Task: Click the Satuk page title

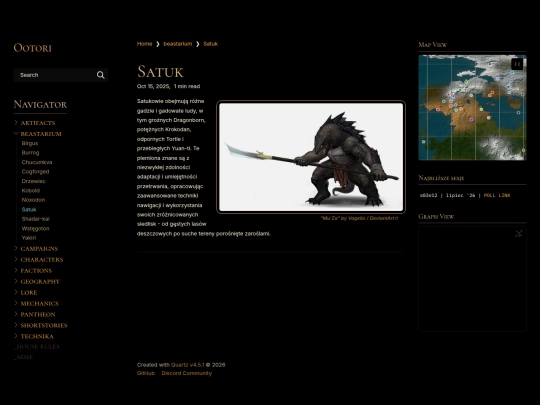Action: [x=160, y=72]
